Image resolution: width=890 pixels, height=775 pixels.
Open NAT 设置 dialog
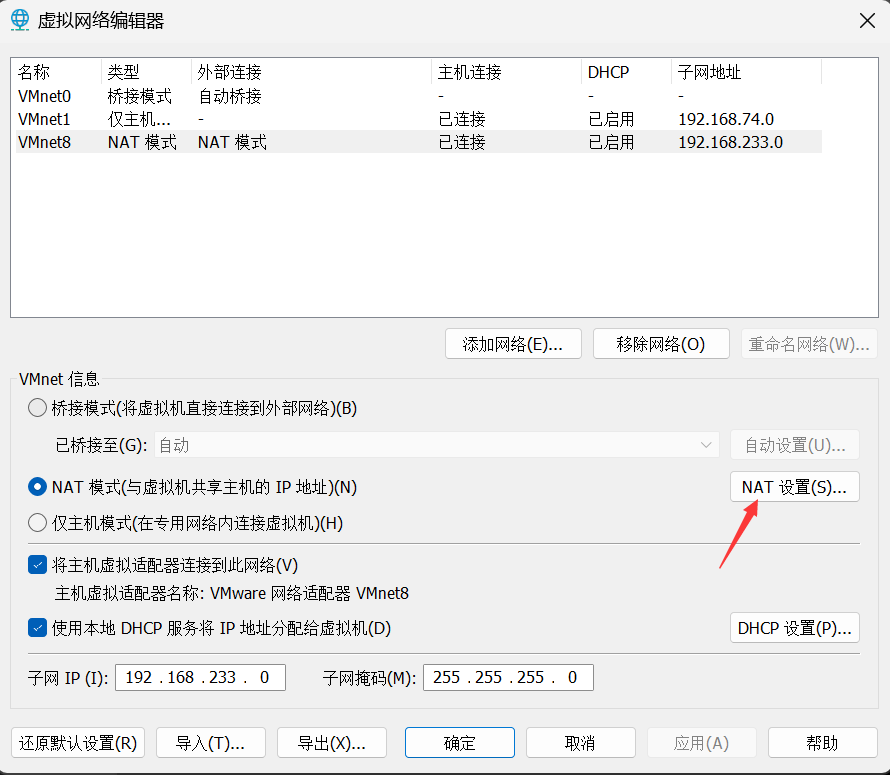tap(795, 487)
